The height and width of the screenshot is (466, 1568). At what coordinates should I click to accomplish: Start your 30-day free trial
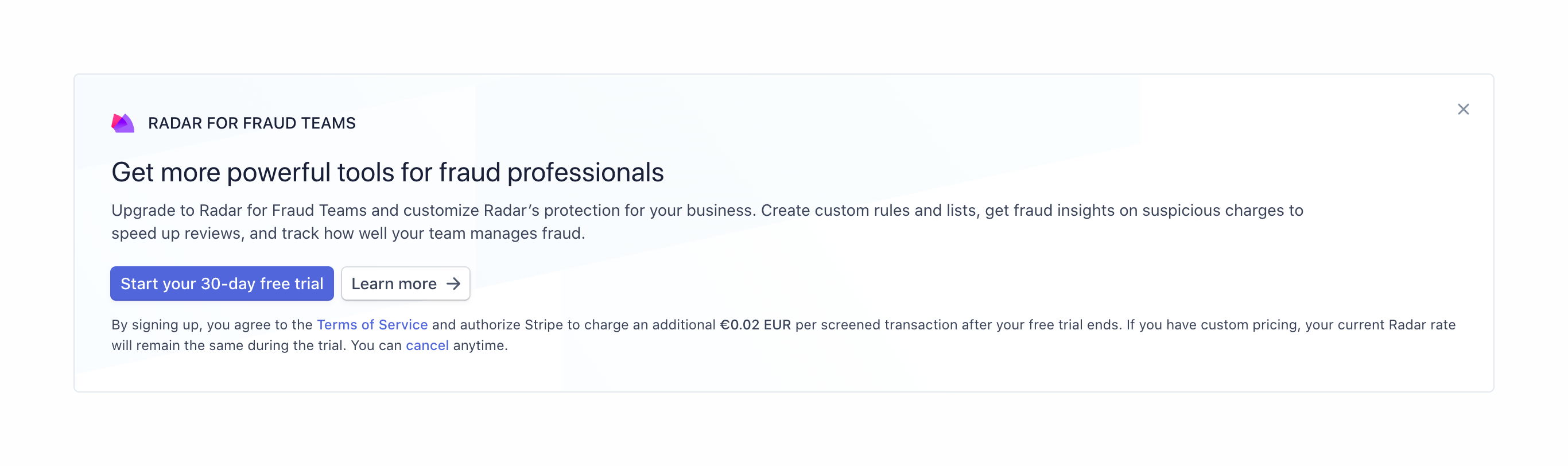(x=222, y=284)
